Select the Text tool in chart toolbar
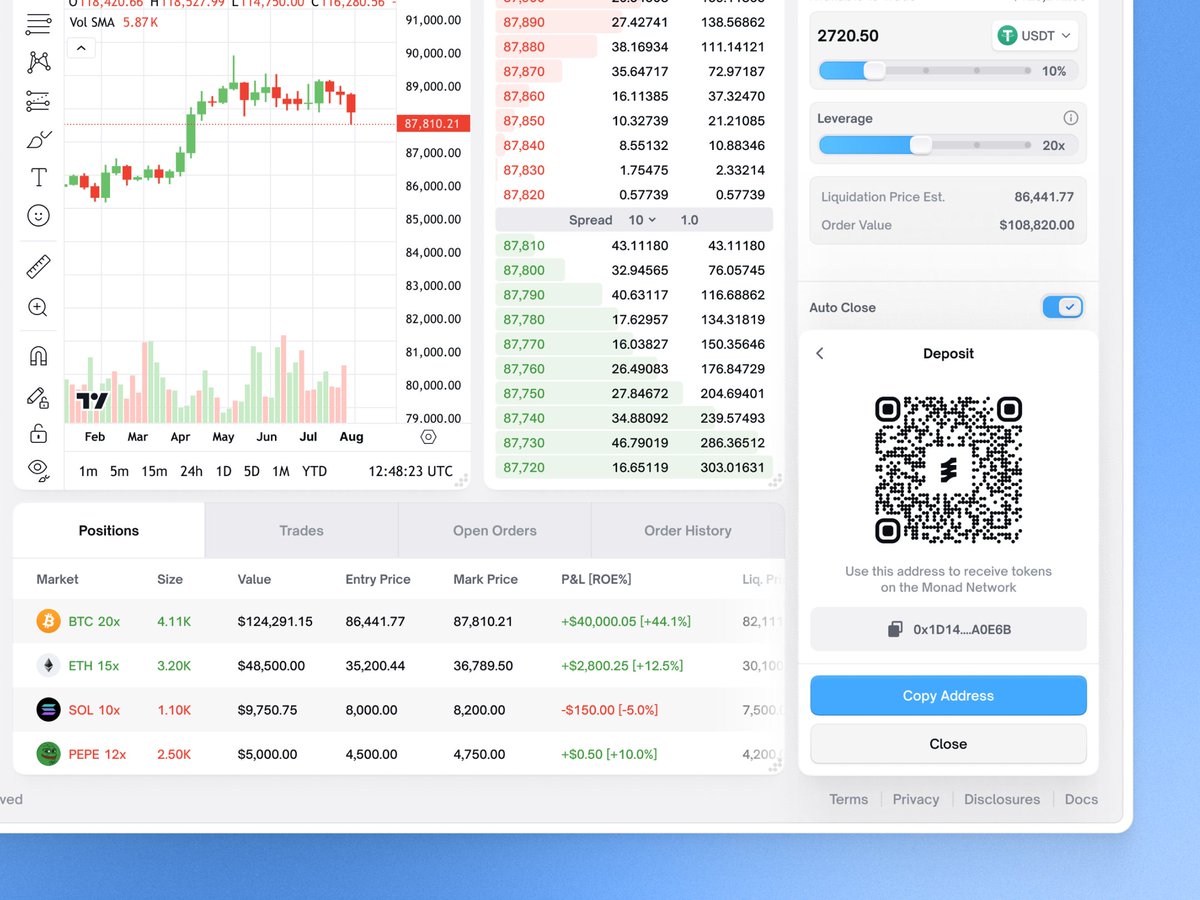Image resolution: width=1200 pixels, height=900 pixels. click(38, 177)
